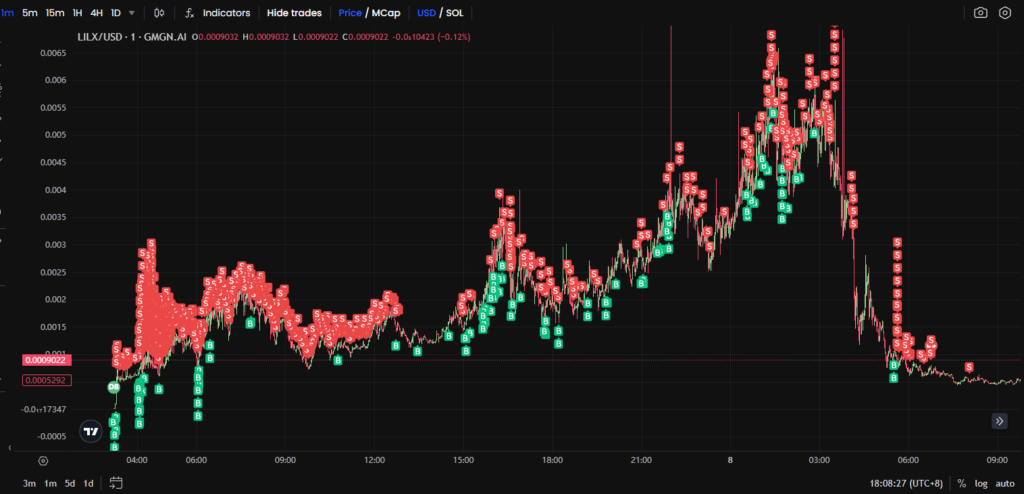The height and width of the screenshot is (494, 1024).
Task: Switch chart to MCap view
Action: point(386,13)
